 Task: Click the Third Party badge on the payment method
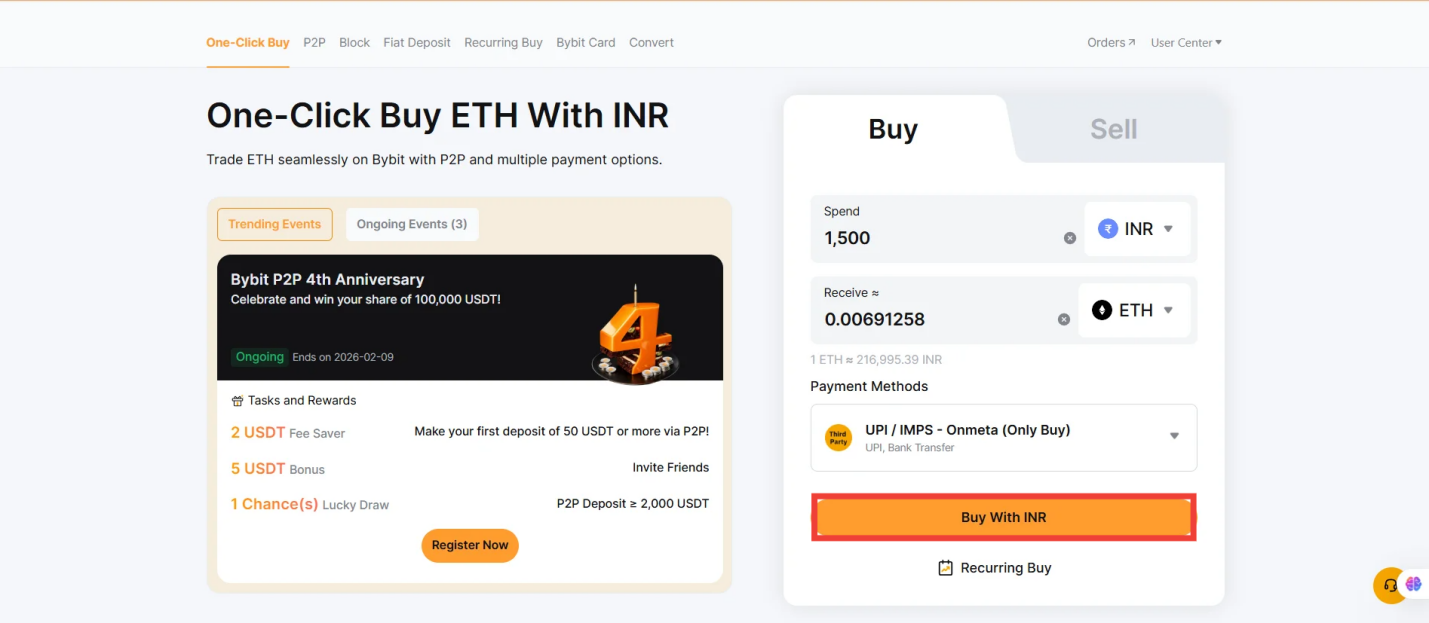(837, 437)
